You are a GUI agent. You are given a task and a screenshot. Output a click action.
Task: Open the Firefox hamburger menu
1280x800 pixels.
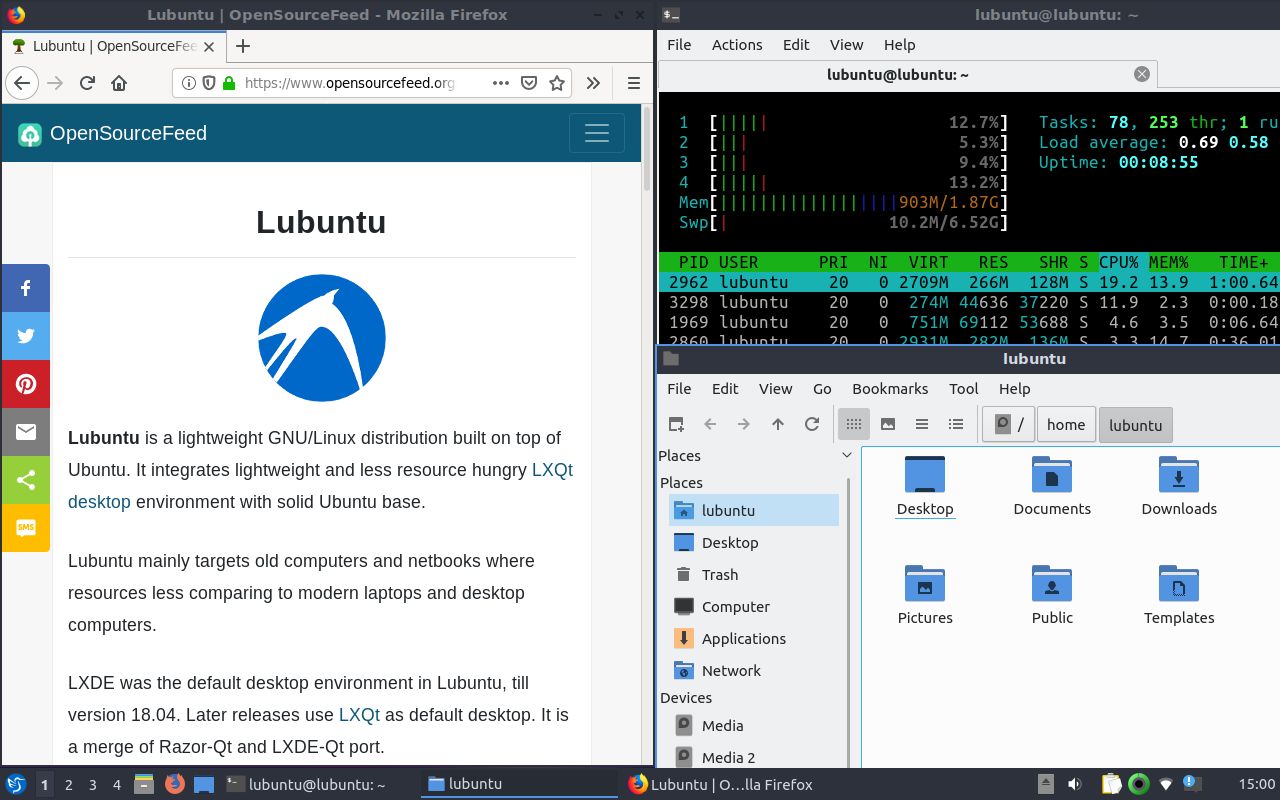633,83
